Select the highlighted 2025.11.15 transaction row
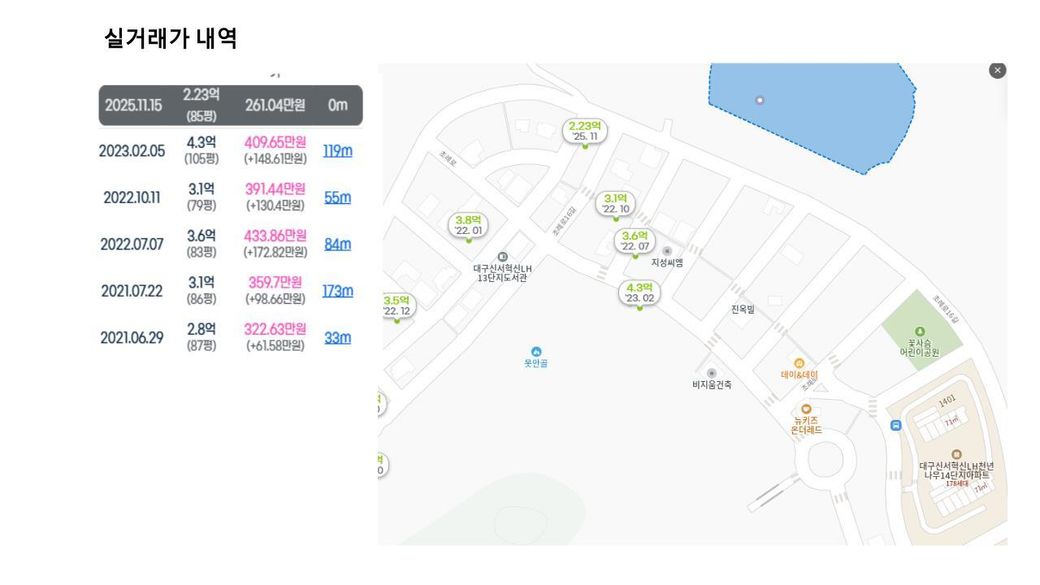Viewport: 1040px width, 585px height. point(230,105)
